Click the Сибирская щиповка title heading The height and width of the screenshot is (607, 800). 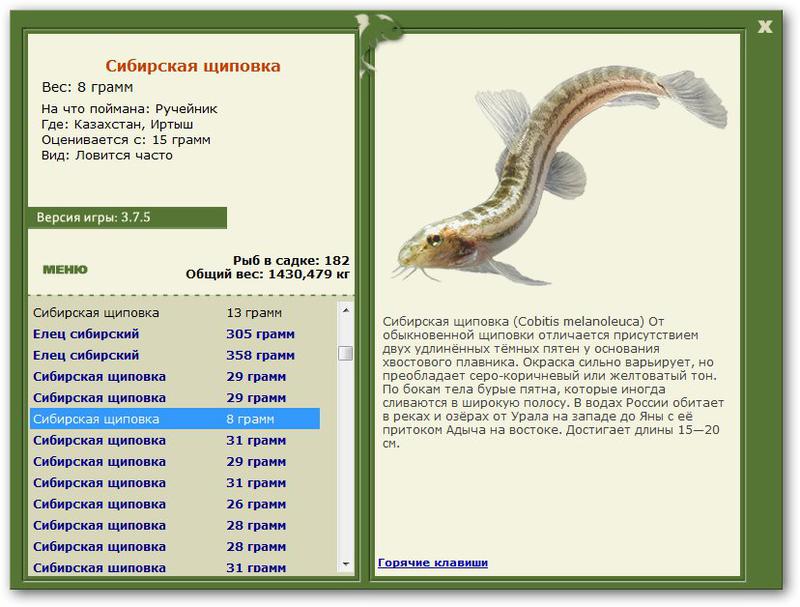[x=193, y=66]
